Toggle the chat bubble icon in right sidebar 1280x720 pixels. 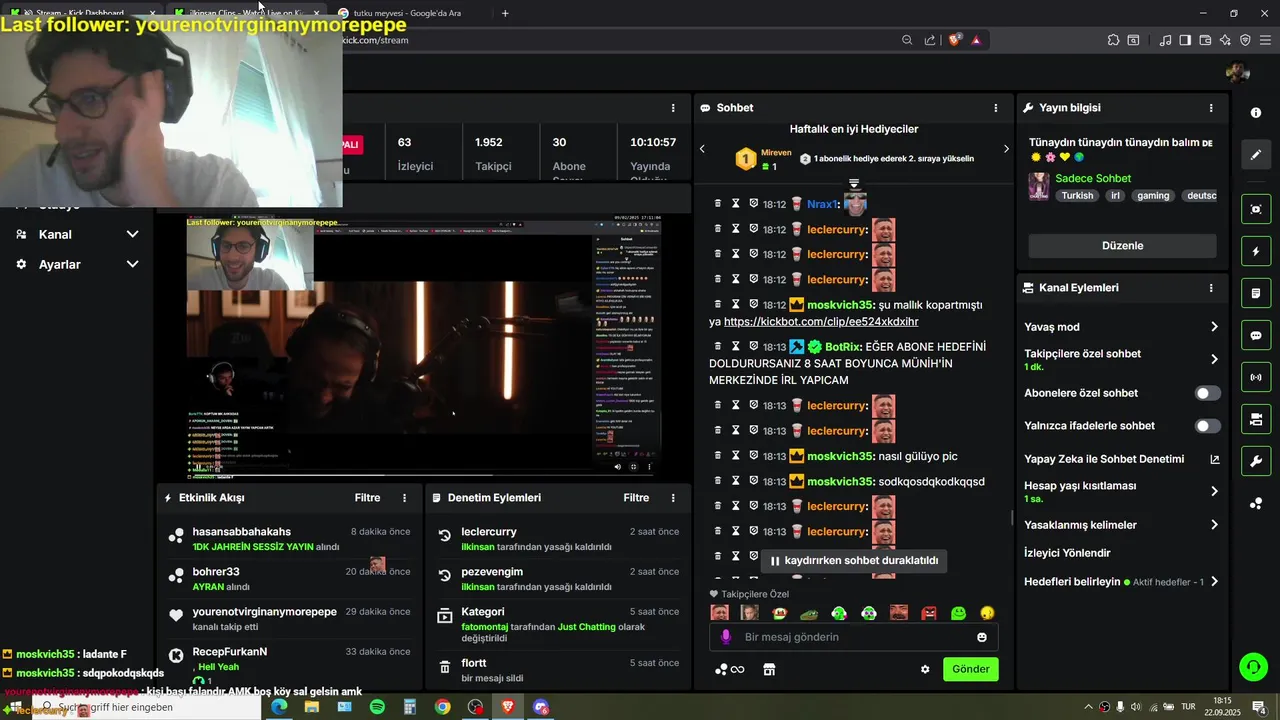1255,336
